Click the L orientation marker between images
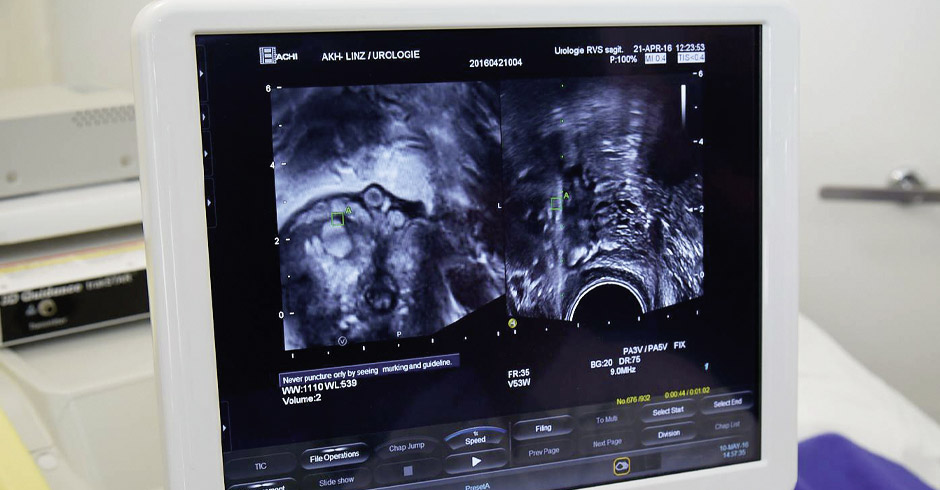The height and width of the screenshot is (490, 940). [499, 206]
